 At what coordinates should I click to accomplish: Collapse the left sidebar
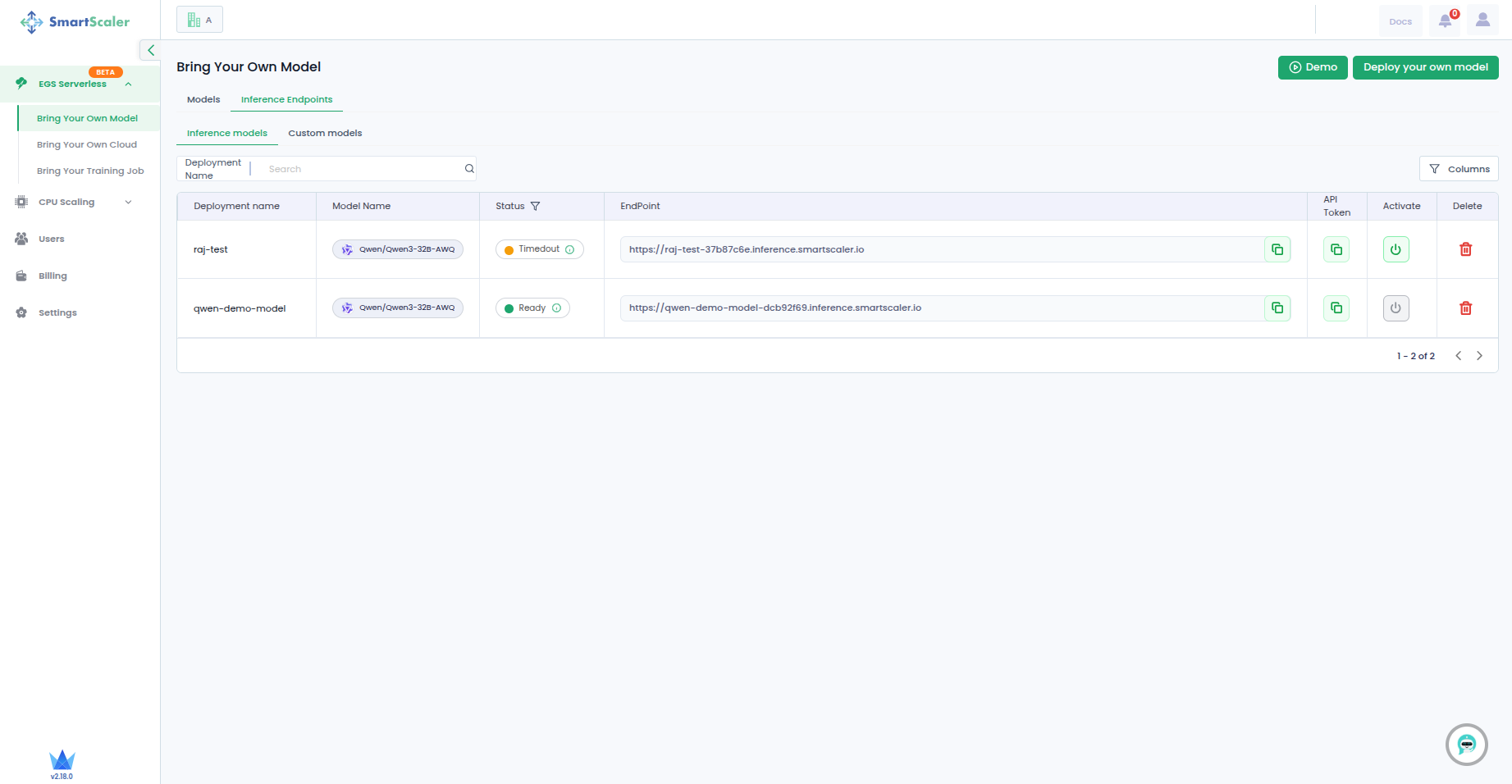[150, 50]
